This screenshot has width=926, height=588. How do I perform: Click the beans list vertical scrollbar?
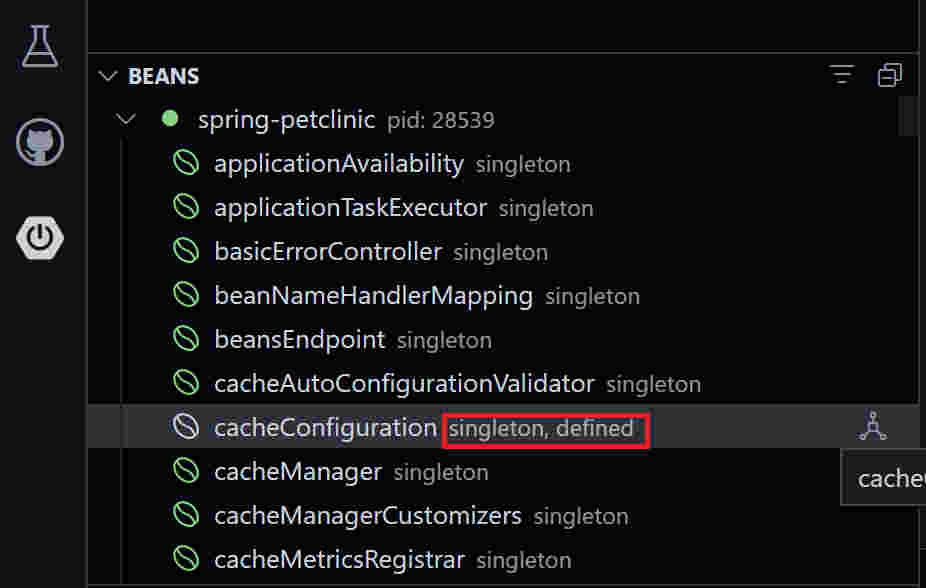[x=908, y=115]
